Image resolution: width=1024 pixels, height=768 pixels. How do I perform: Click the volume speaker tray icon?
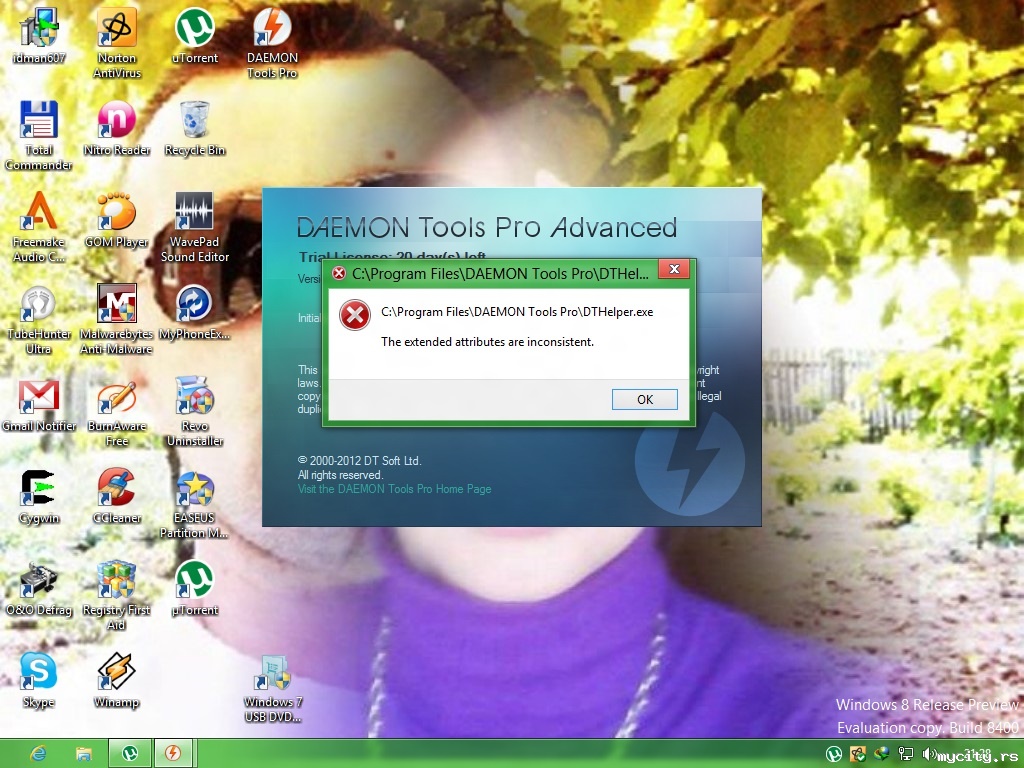pyautogui.click(x=929, y=754)
